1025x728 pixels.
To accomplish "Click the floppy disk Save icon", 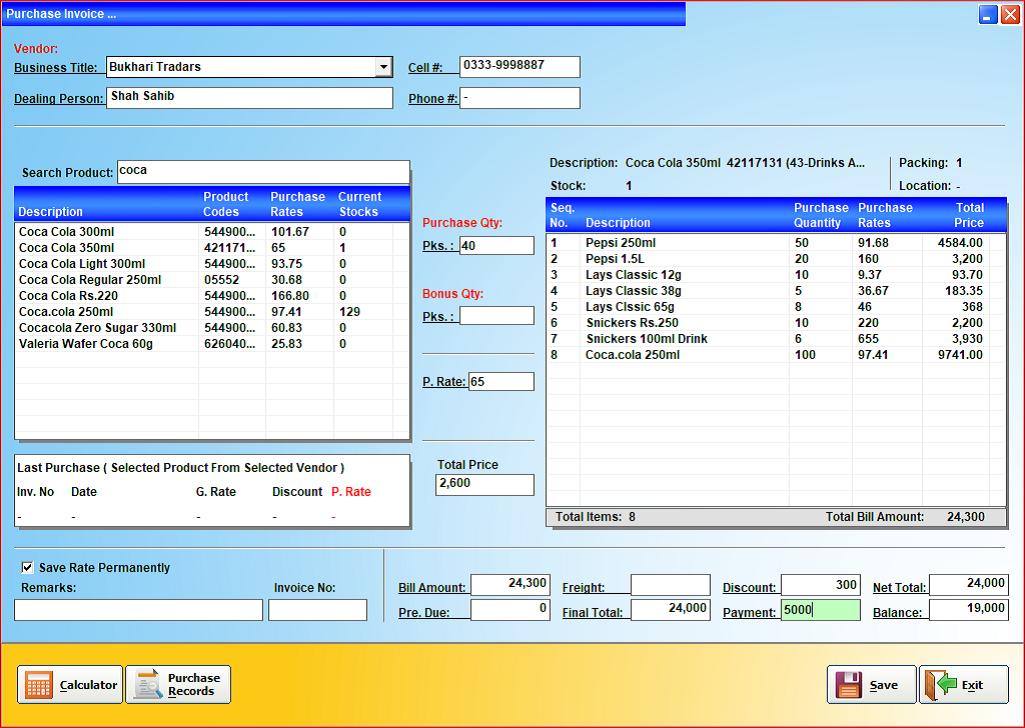I will pyautogui.click(x=849, y=685).
